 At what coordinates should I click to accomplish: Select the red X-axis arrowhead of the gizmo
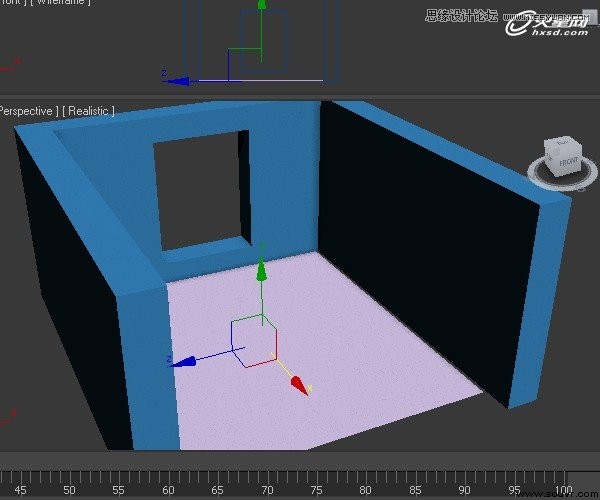pos(300,387)
